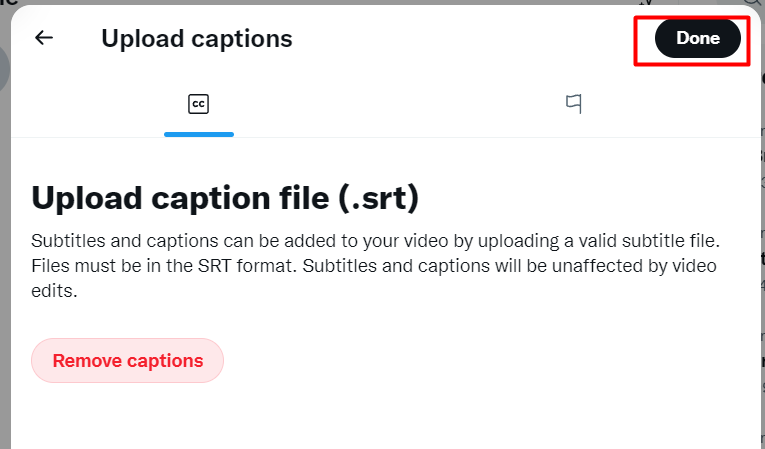Confirm captions by selecting Done
Image resolution: width=765 pixels, height=449 pixels.
pyautogui.click(x=698, y=38)
